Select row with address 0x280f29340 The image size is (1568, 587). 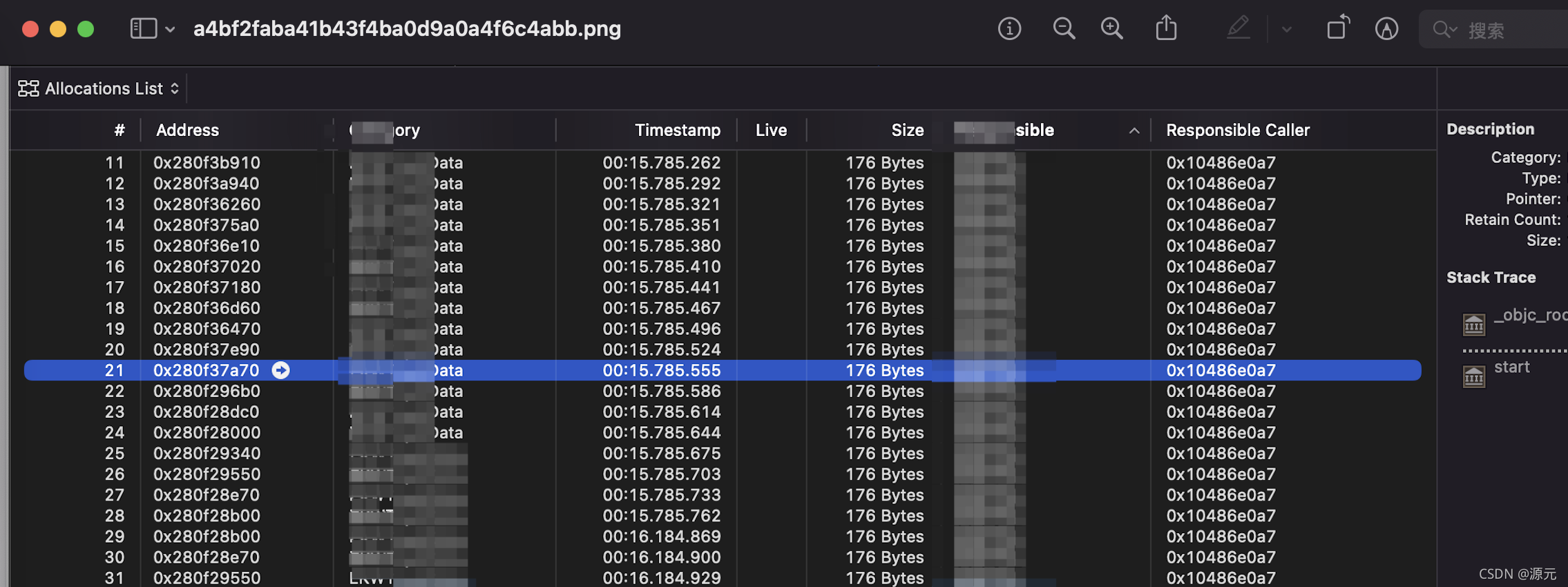(x=723, y=453)
